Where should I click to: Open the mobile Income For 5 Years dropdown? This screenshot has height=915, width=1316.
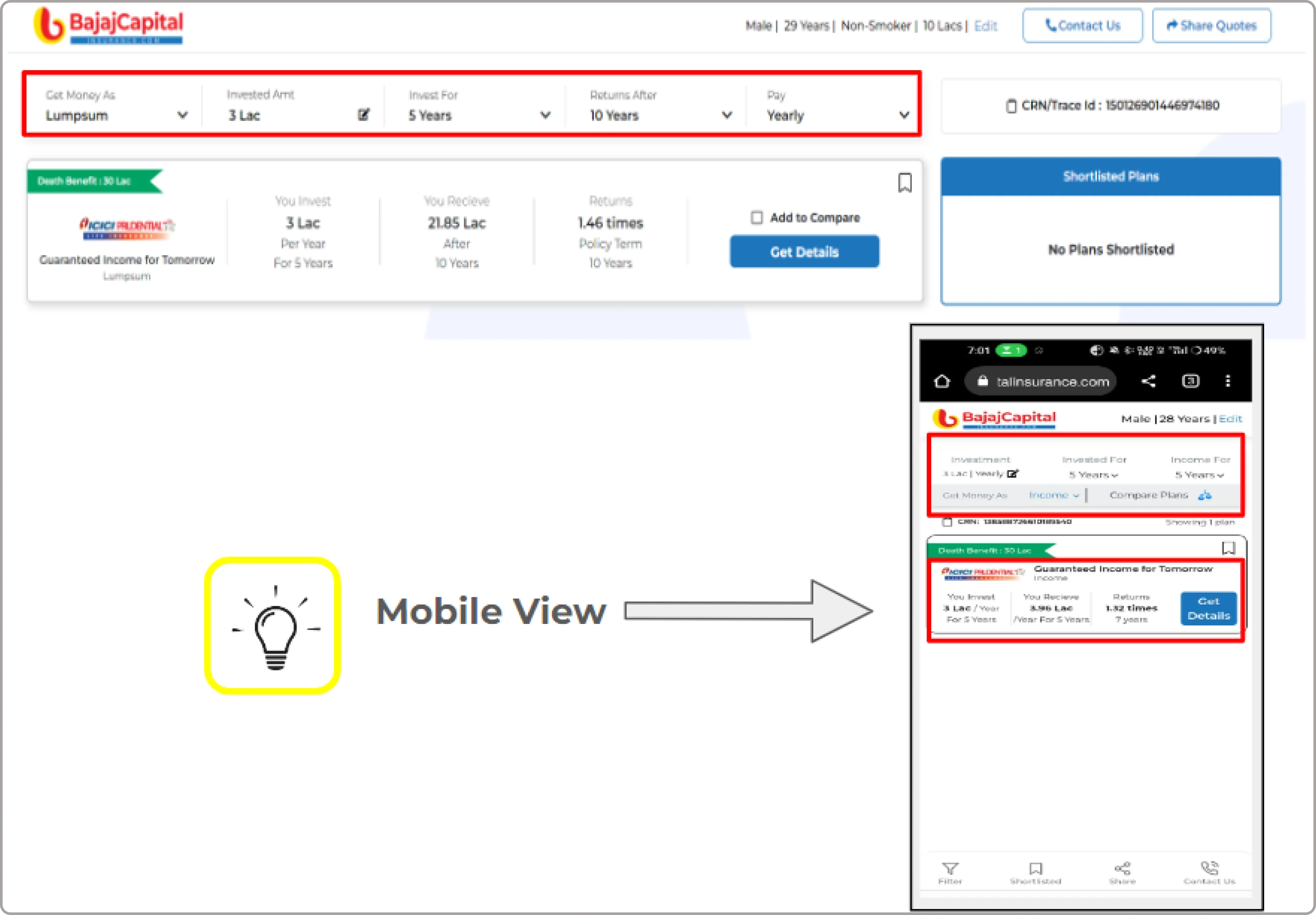[1200, 475]
